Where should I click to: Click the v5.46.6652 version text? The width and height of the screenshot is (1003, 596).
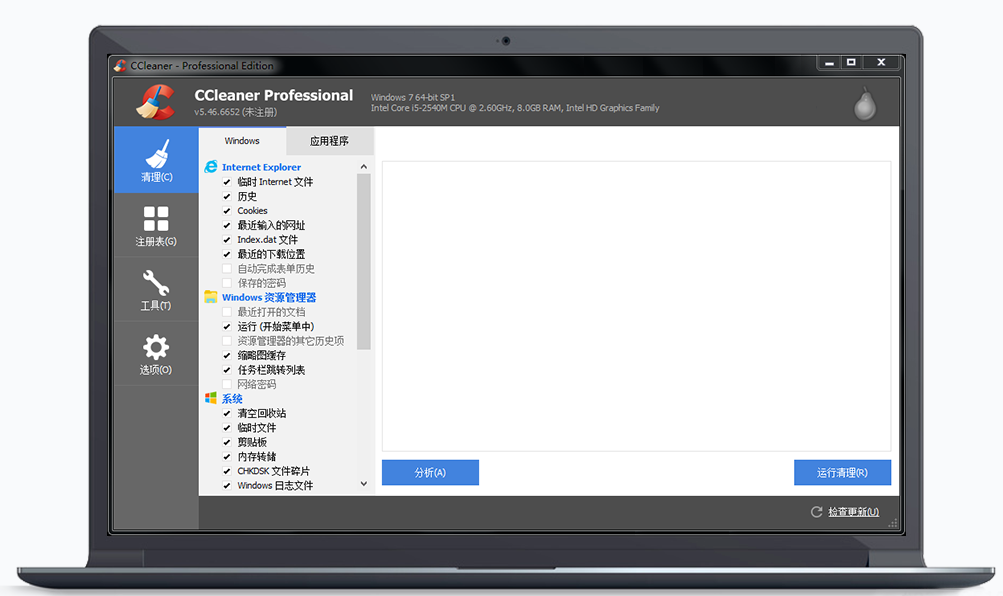(x=235, y=112)
